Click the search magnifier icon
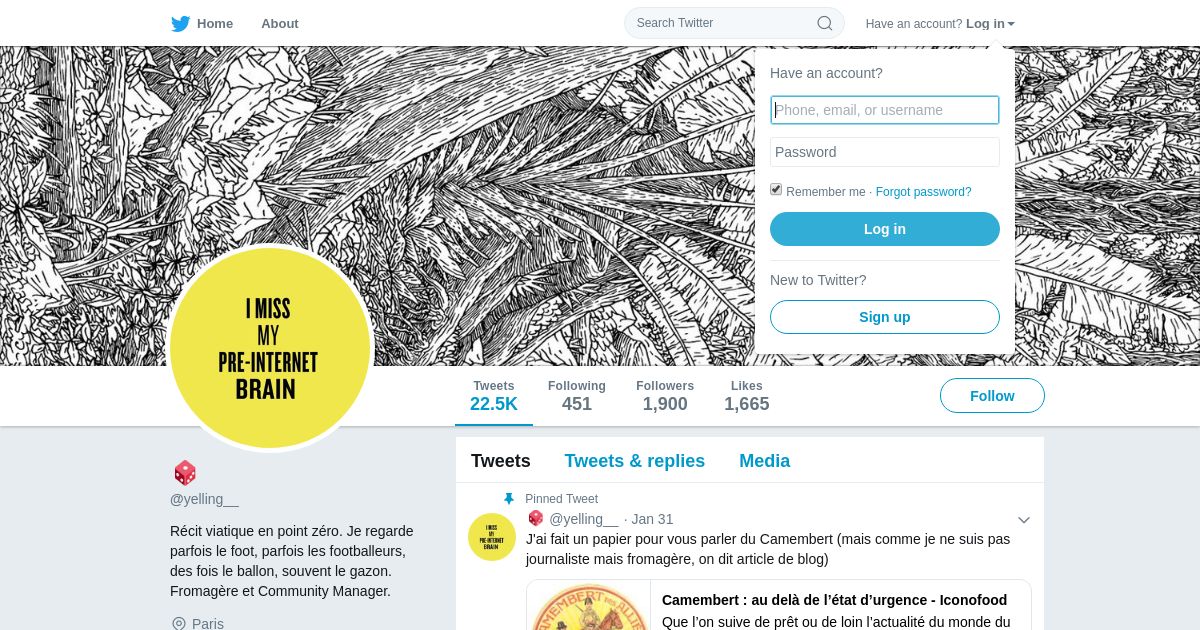Screen dimensions: 1200x630 [824, 23]
